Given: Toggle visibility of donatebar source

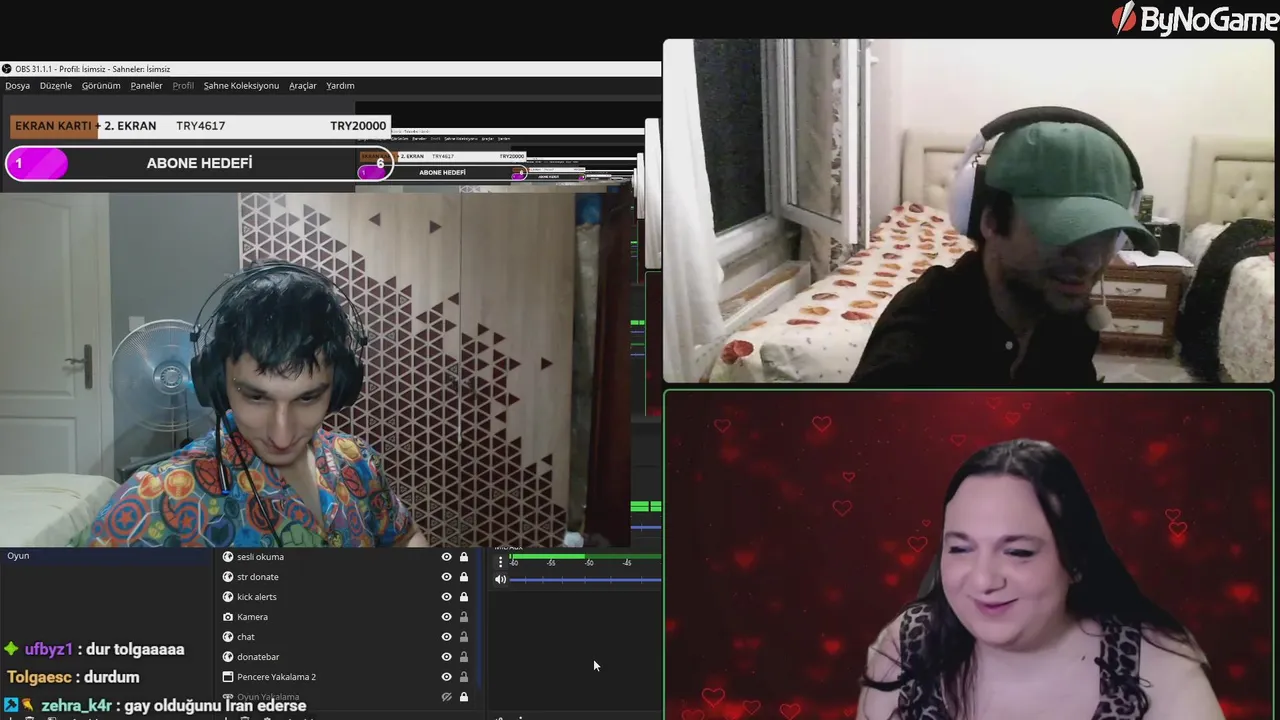Looking at the screenshot, I should click(447, 657).
